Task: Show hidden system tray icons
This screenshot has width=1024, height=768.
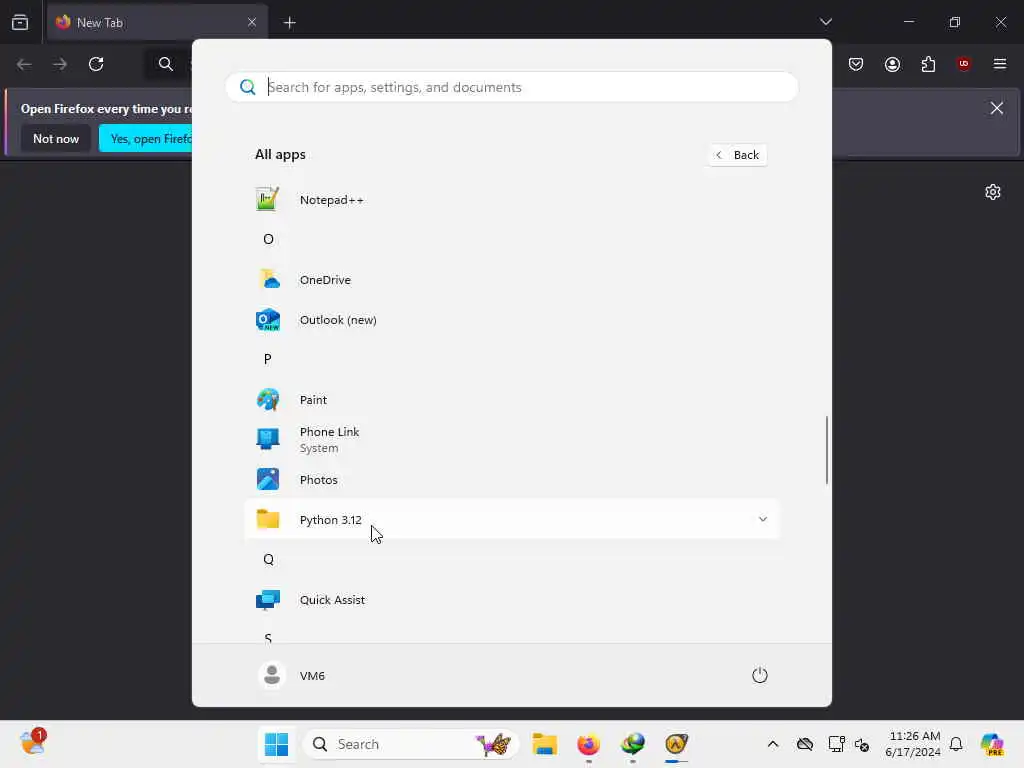Action: (773, 744)
